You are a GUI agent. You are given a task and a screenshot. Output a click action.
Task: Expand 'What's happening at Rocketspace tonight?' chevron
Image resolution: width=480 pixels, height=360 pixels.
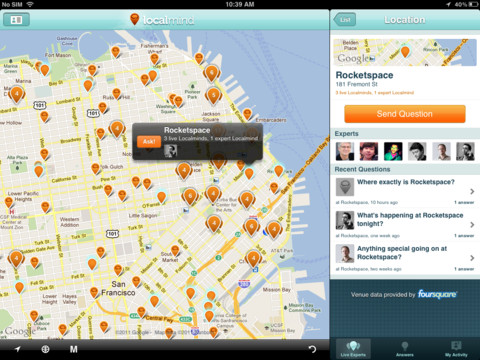[x=472, y=225]
